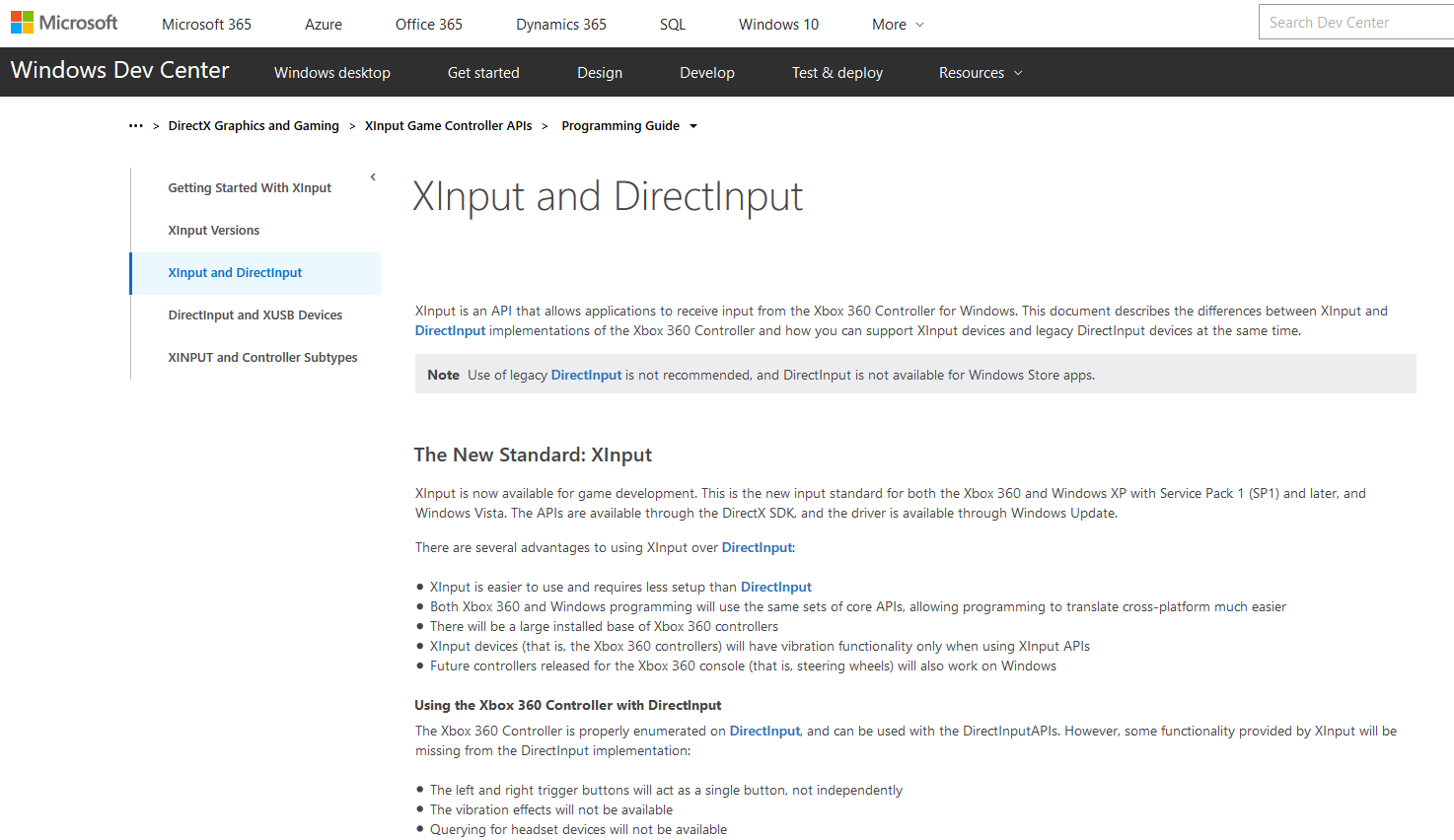Open Getting Started With XInput
This screenshot has width=1454, height=840.
pyautogui.click(x=250, y=188)
